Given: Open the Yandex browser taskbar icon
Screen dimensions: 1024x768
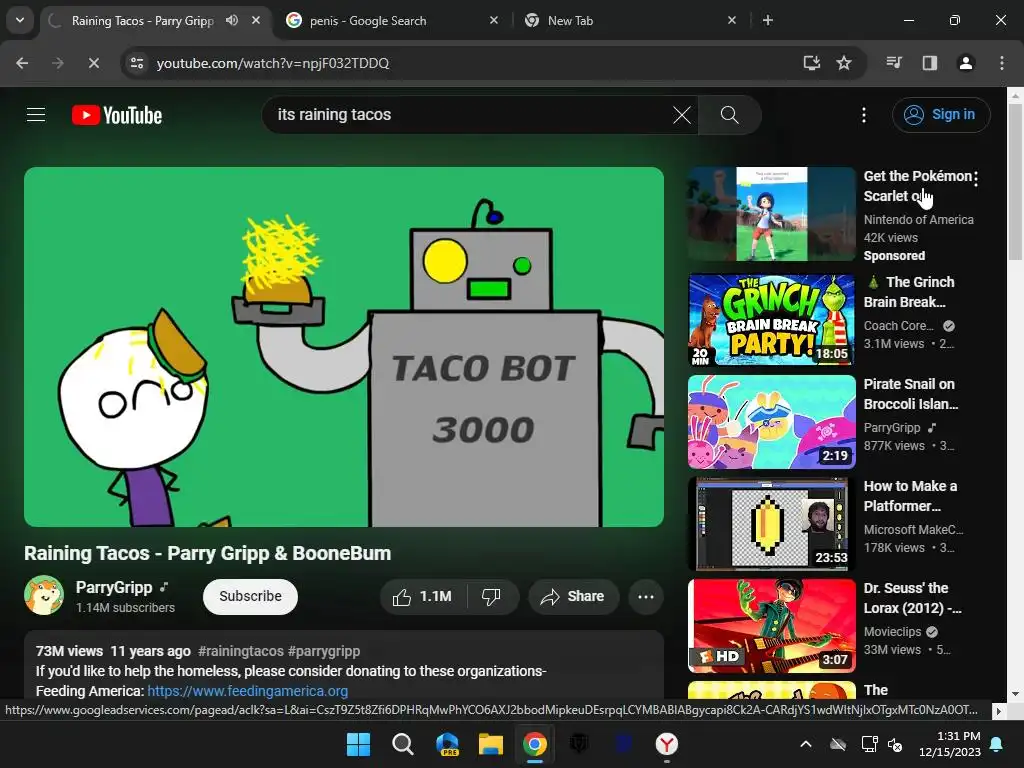Looking at the screenshot, I should [x=667, y=744].
